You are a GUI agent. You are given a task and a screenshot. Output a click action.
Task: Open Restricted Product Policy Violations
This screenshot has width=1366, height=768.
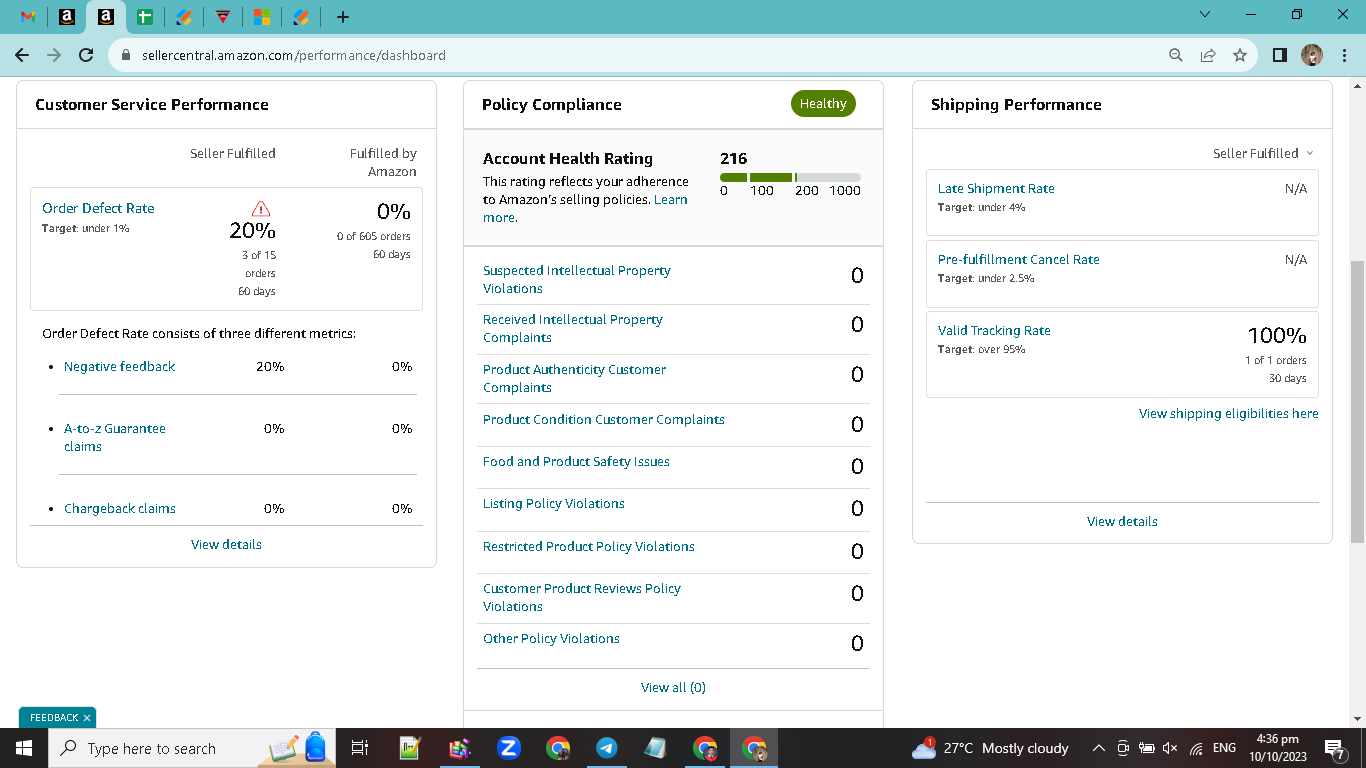[589, 546]
